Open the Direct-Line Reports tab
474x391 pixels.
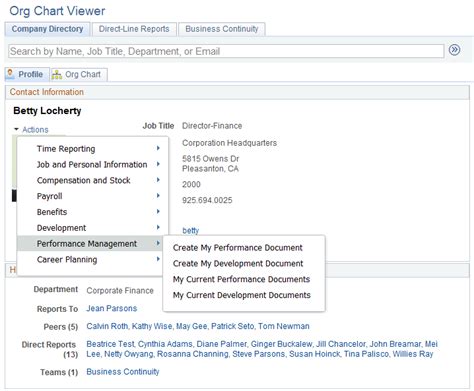134,29
